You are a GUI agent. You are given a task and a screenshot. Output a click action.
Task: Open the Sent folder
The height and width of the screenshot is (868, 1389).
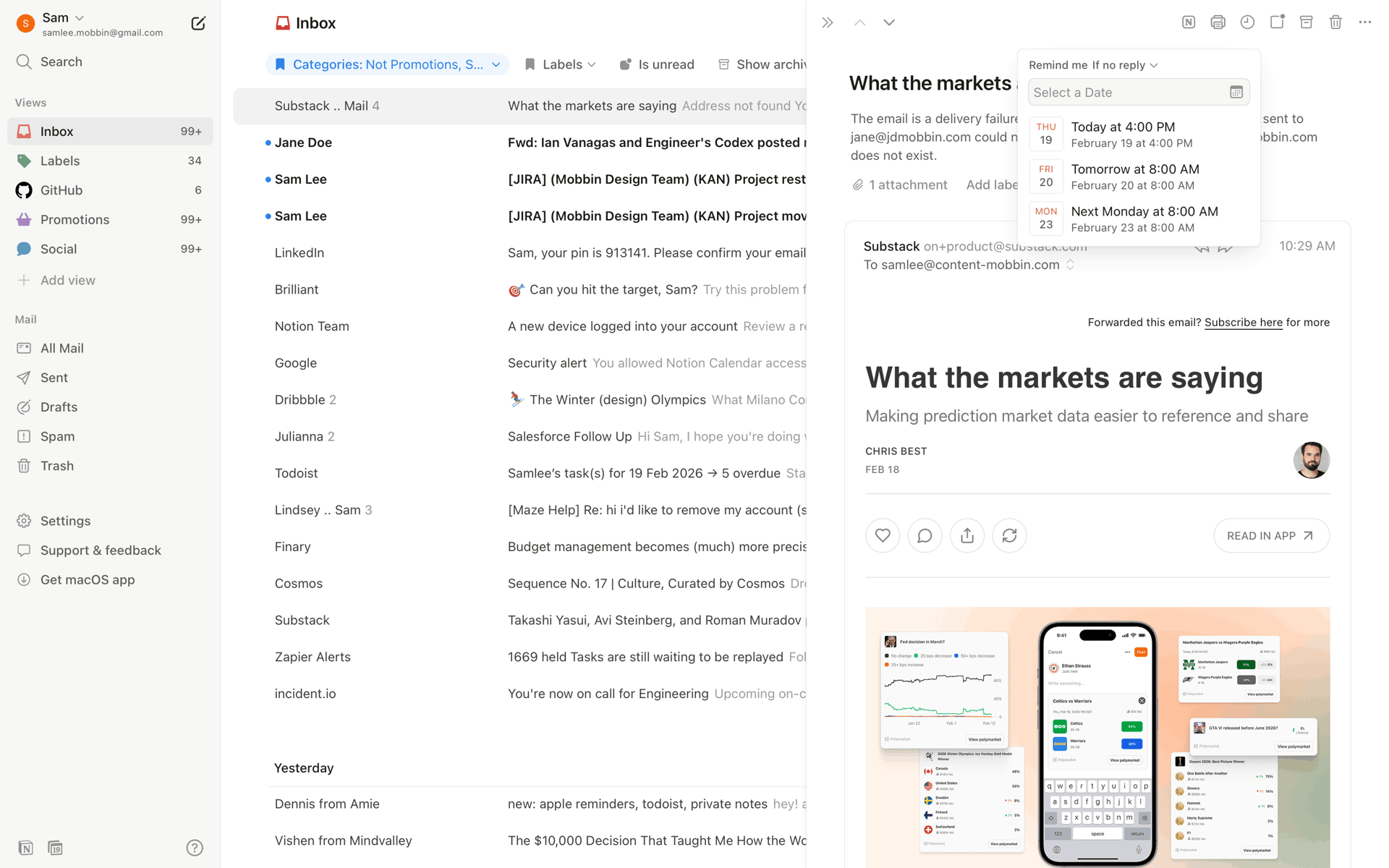pos(110,378)
